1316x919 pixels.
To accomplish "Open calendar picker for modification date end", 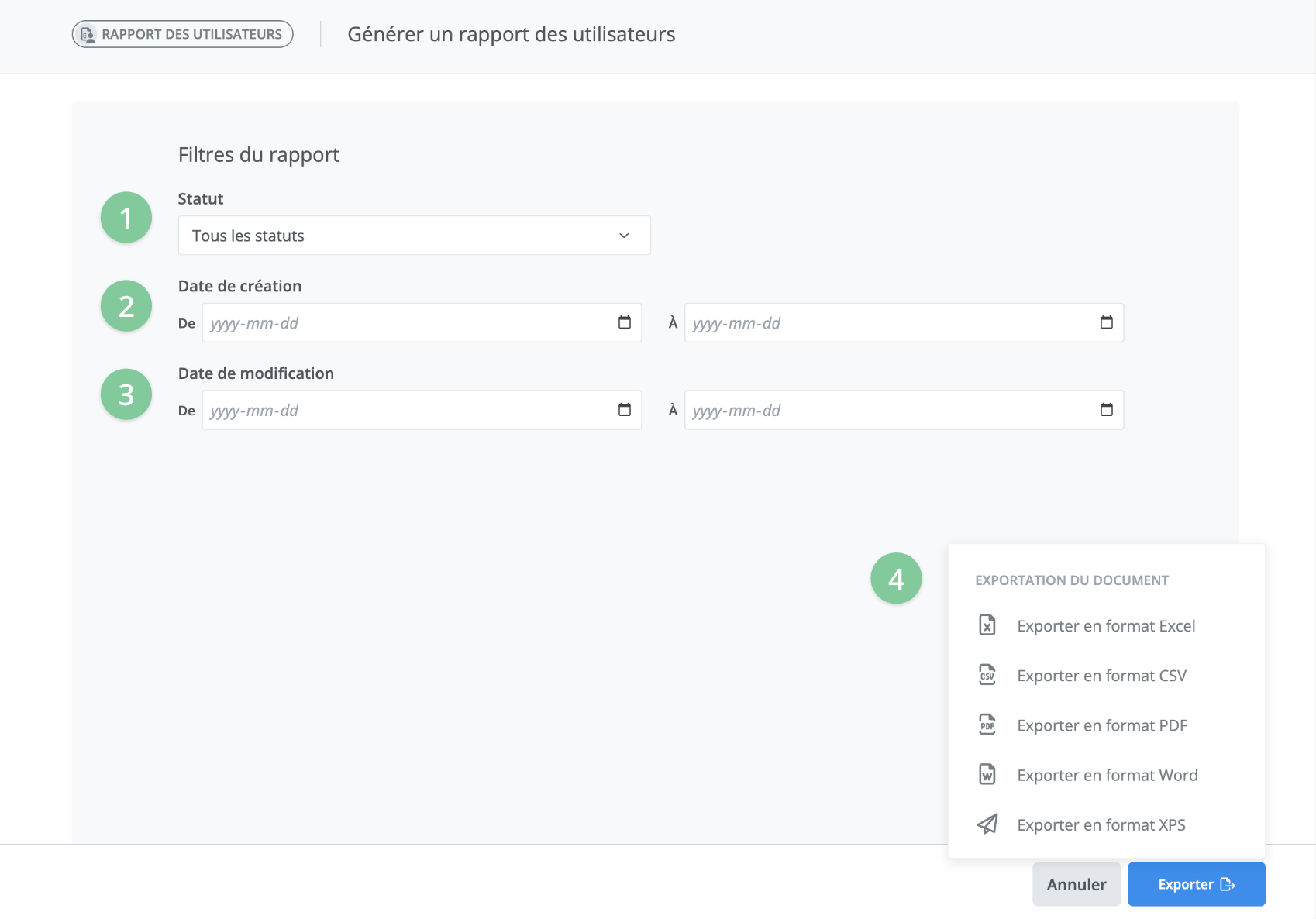I will click(1106, 410).
